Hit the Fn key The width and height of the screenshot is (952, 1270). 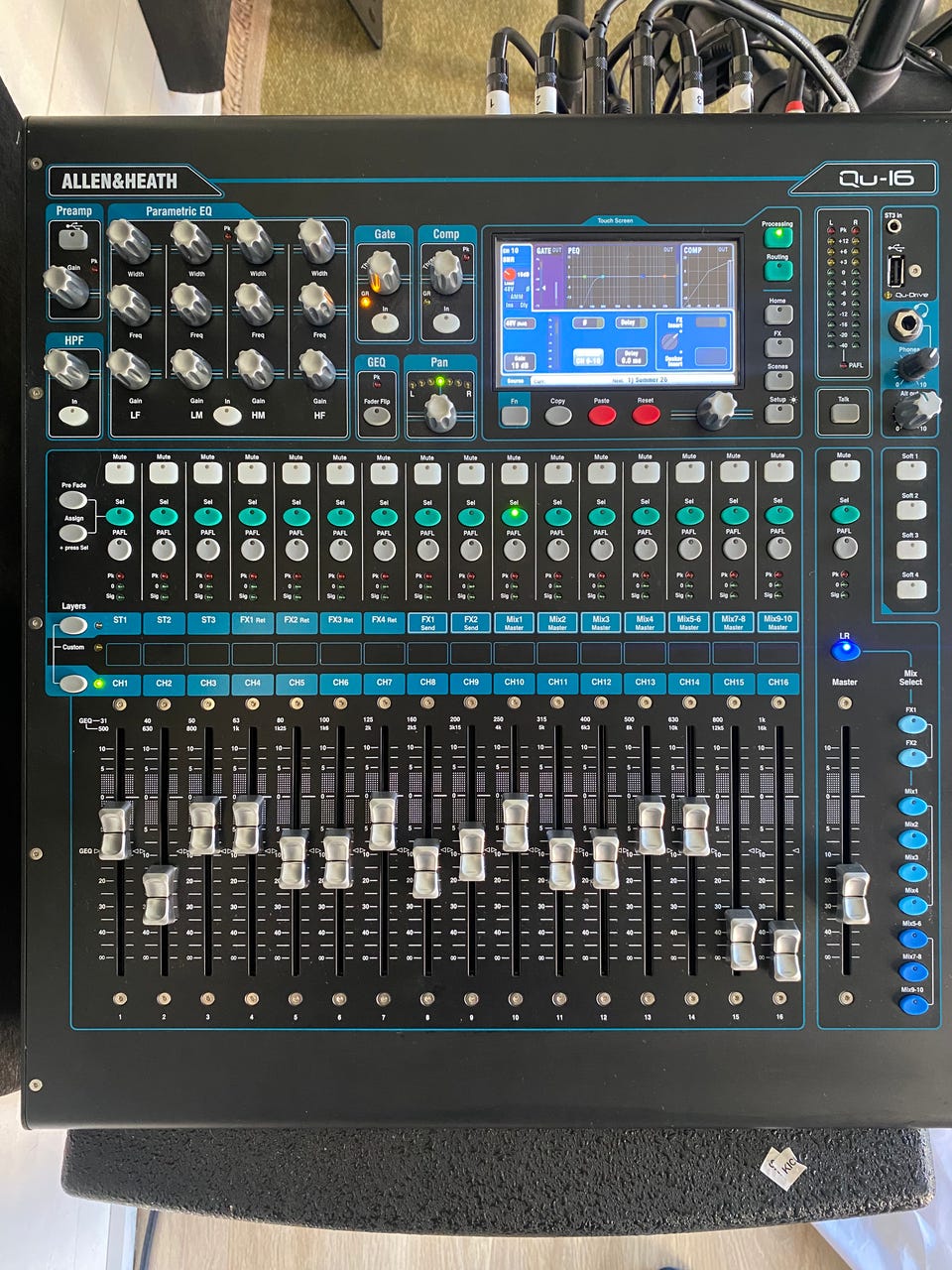tap(514, 415)
